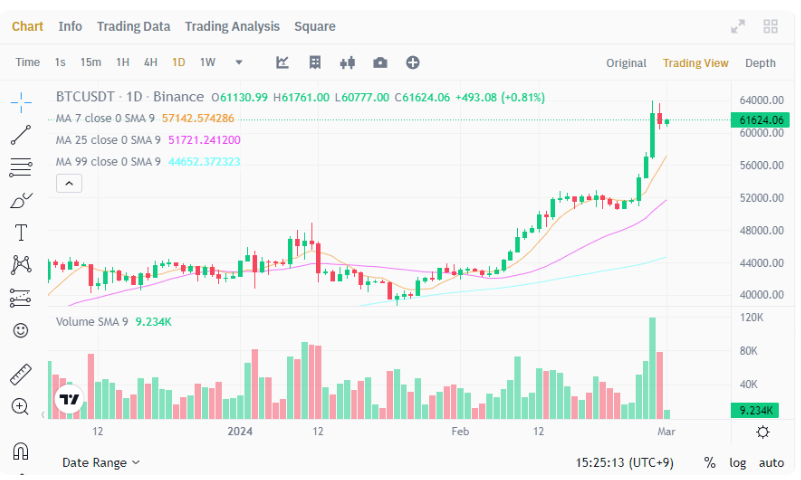801x480 pixels.
Task: Open the brush drawing tool
Action: 21,200
